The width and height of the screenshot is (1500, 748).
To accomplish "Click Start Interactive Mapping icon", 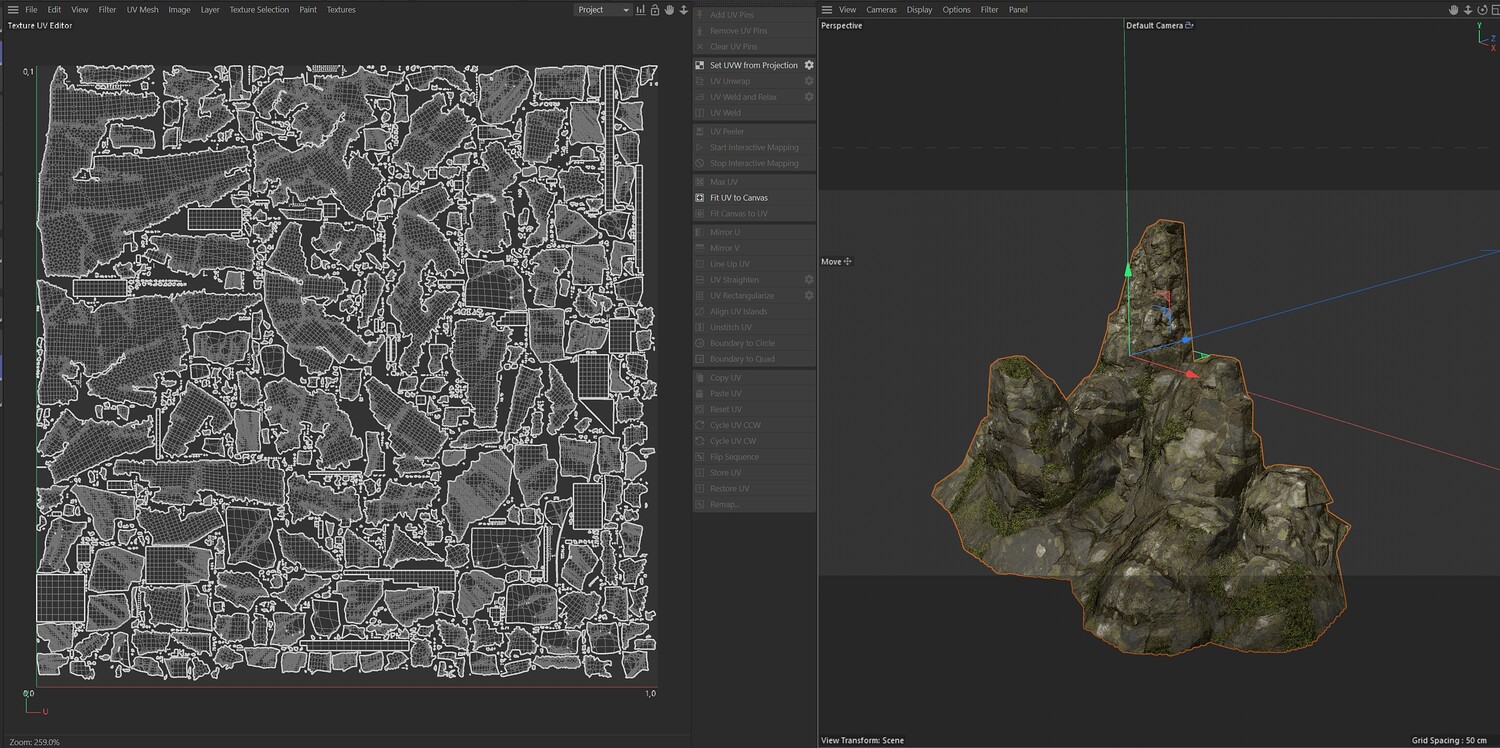I will point(700,147).
